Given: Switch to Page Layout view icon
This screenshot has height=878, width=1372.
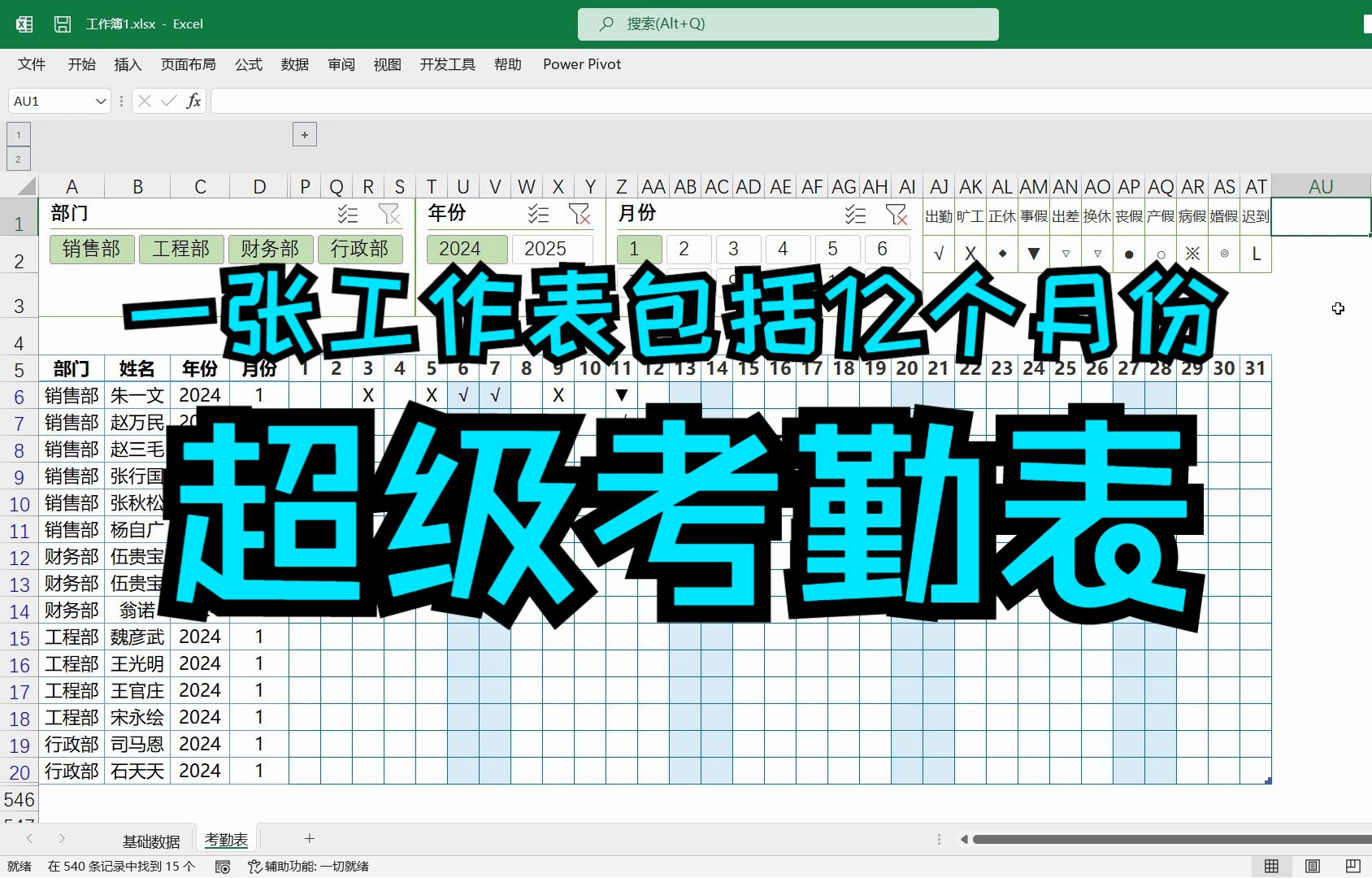Looking at the screenshot, I should point(1312,867).
